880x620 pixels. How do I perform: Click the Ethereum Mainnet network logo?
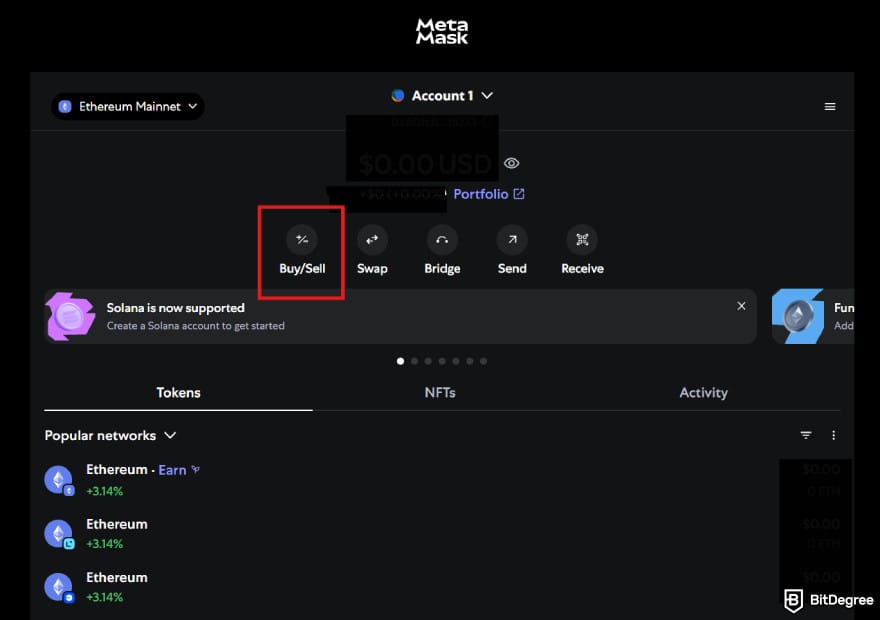(65, 107)
